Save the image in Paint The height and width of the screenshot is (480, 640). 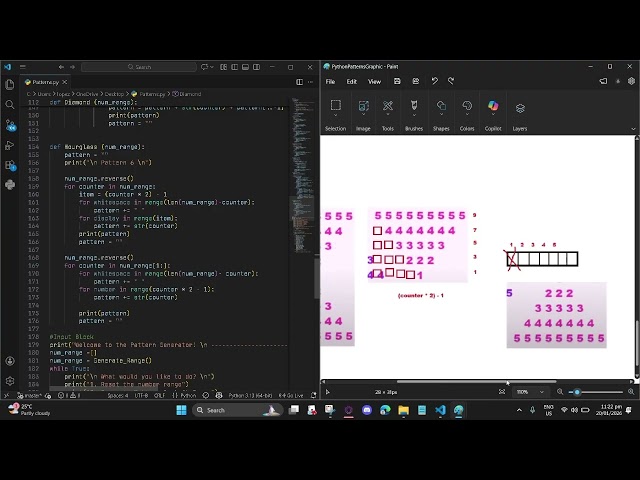(x=397, y=81)
